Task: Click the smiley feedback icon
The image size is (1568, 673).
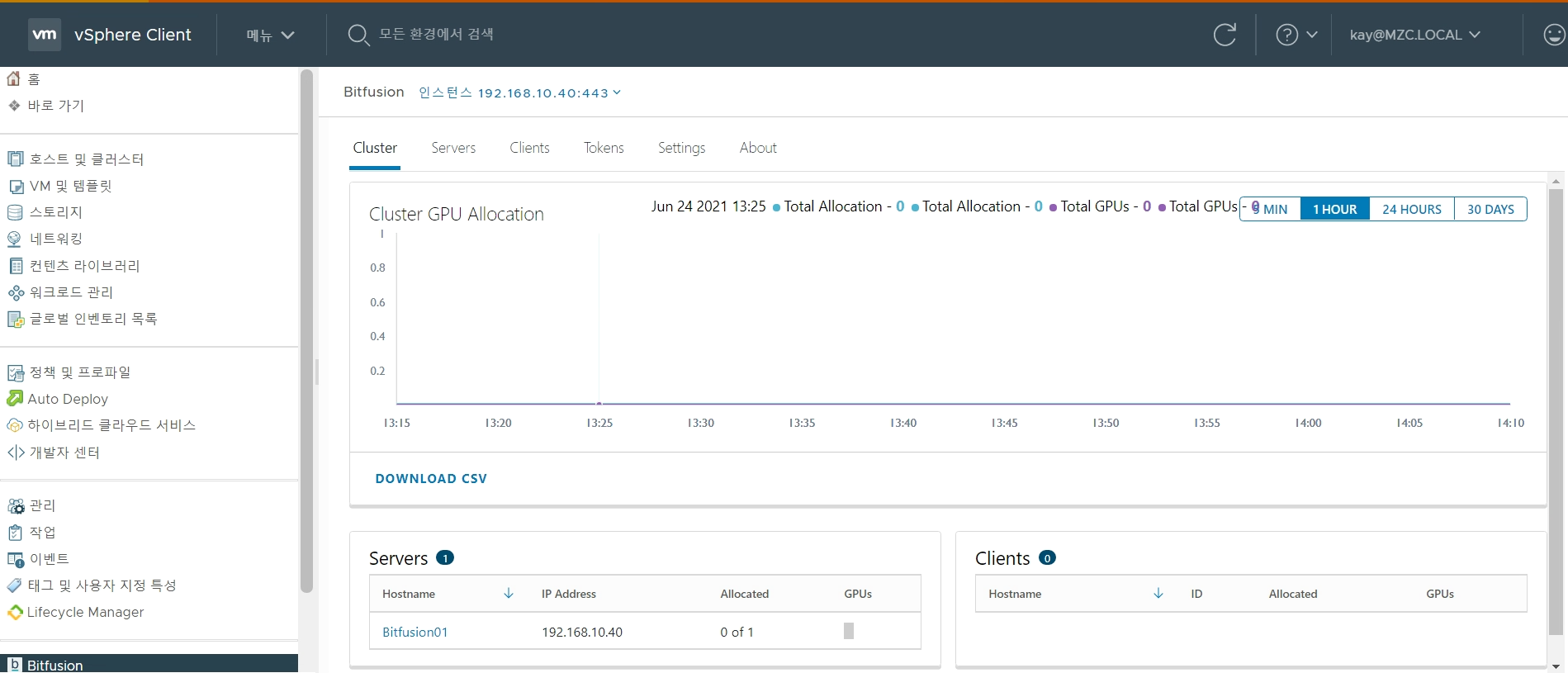Action: click(1554, 35)
